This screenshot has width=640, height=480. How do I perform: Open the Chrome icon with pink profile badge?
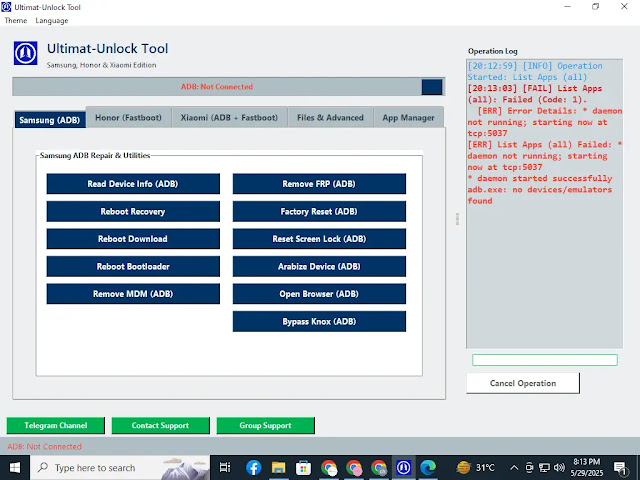pos(354,468)
